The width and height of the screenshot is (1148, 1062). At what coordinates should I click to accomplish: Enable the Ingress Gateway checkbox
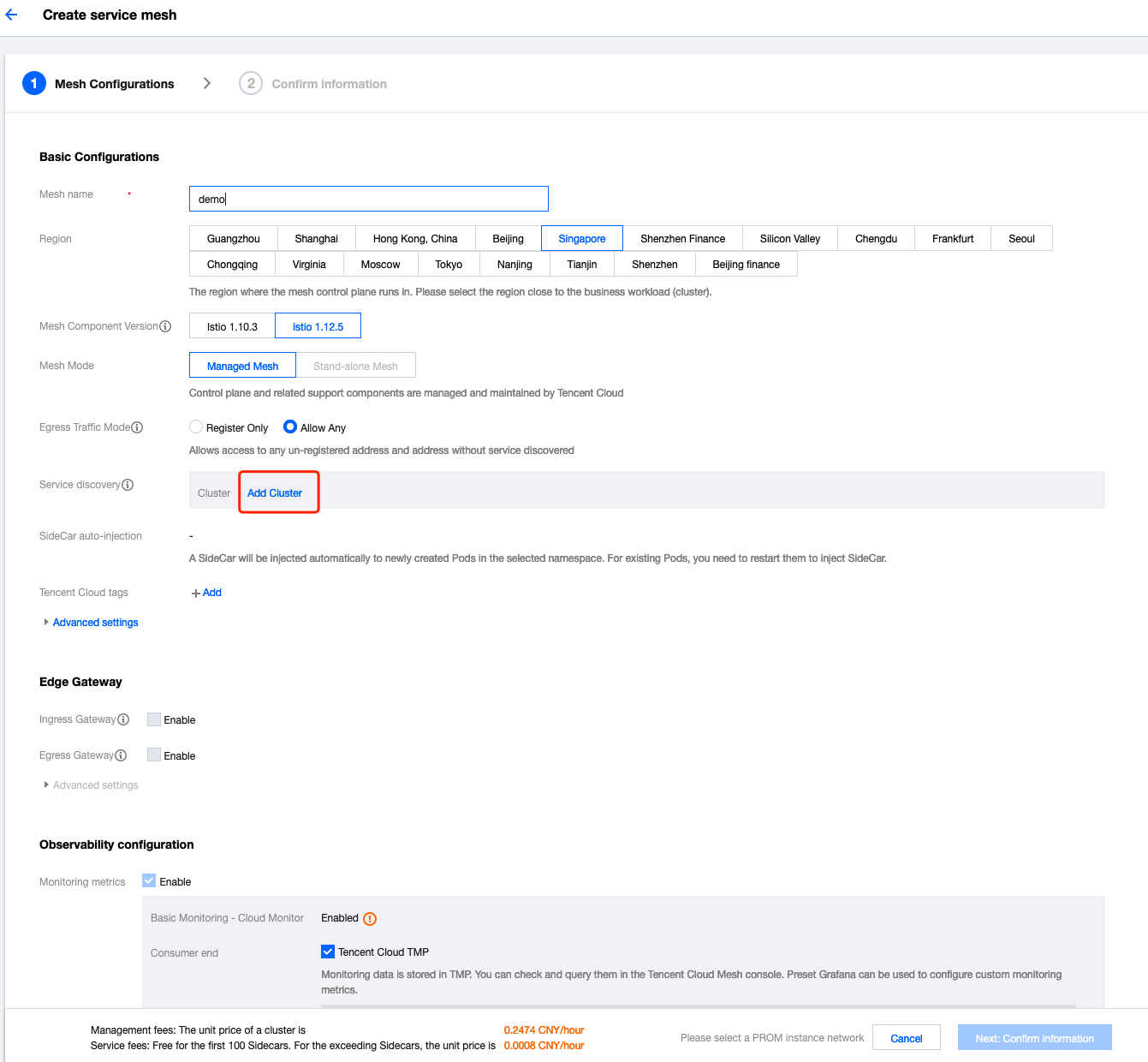tap(154, 719)
